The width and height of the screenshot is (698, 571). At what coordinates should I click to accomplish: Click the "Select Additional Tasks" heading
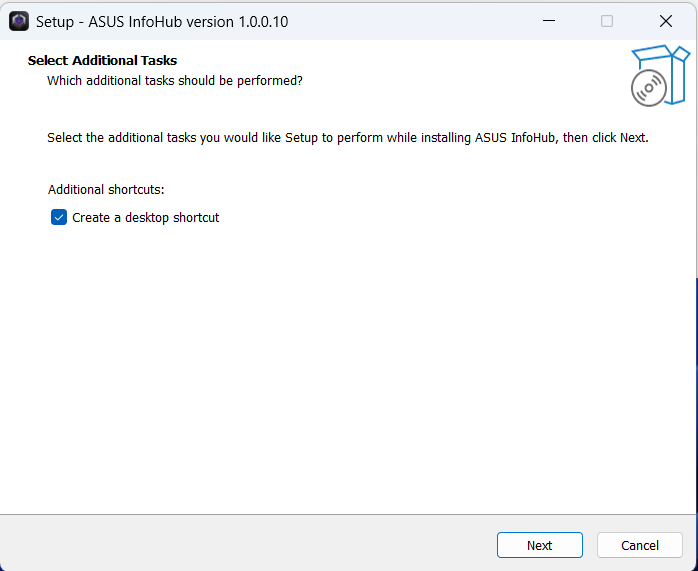pyautogui.click(x=102, y=61)
